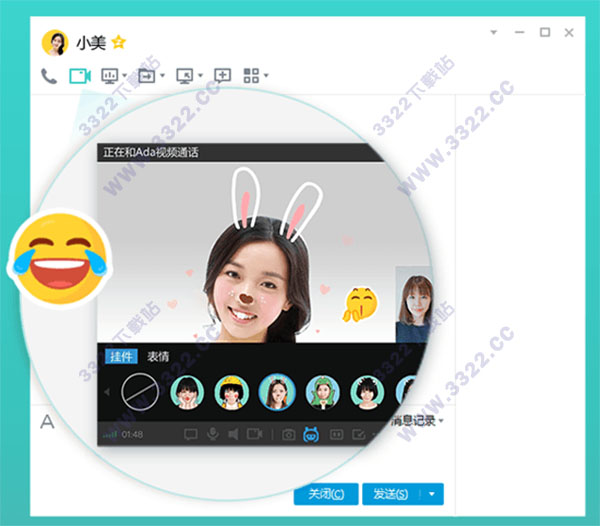Choose the fifth sticker avatar with spiky hair

(367, 392)
